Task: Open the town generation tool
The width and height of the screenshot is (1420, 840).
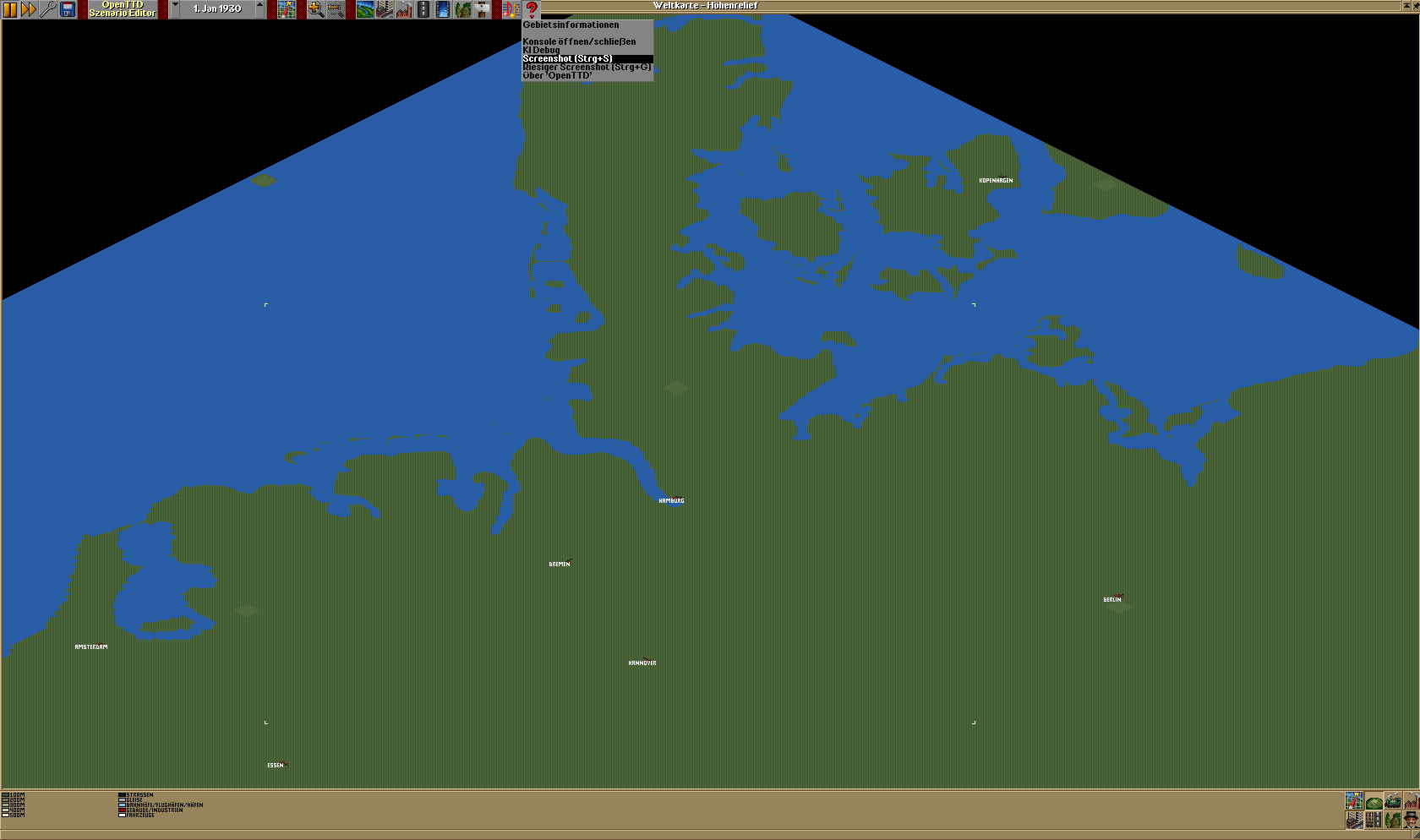Action: tap(385, 9)
